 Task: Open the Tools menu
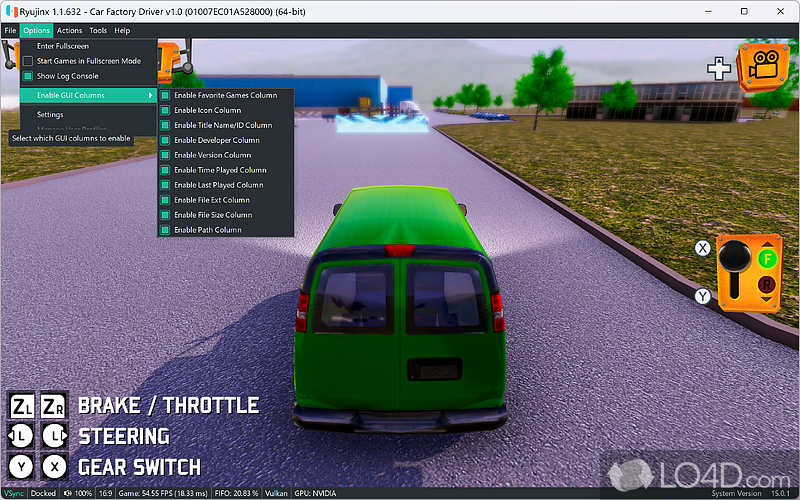[x=98, y=31]
